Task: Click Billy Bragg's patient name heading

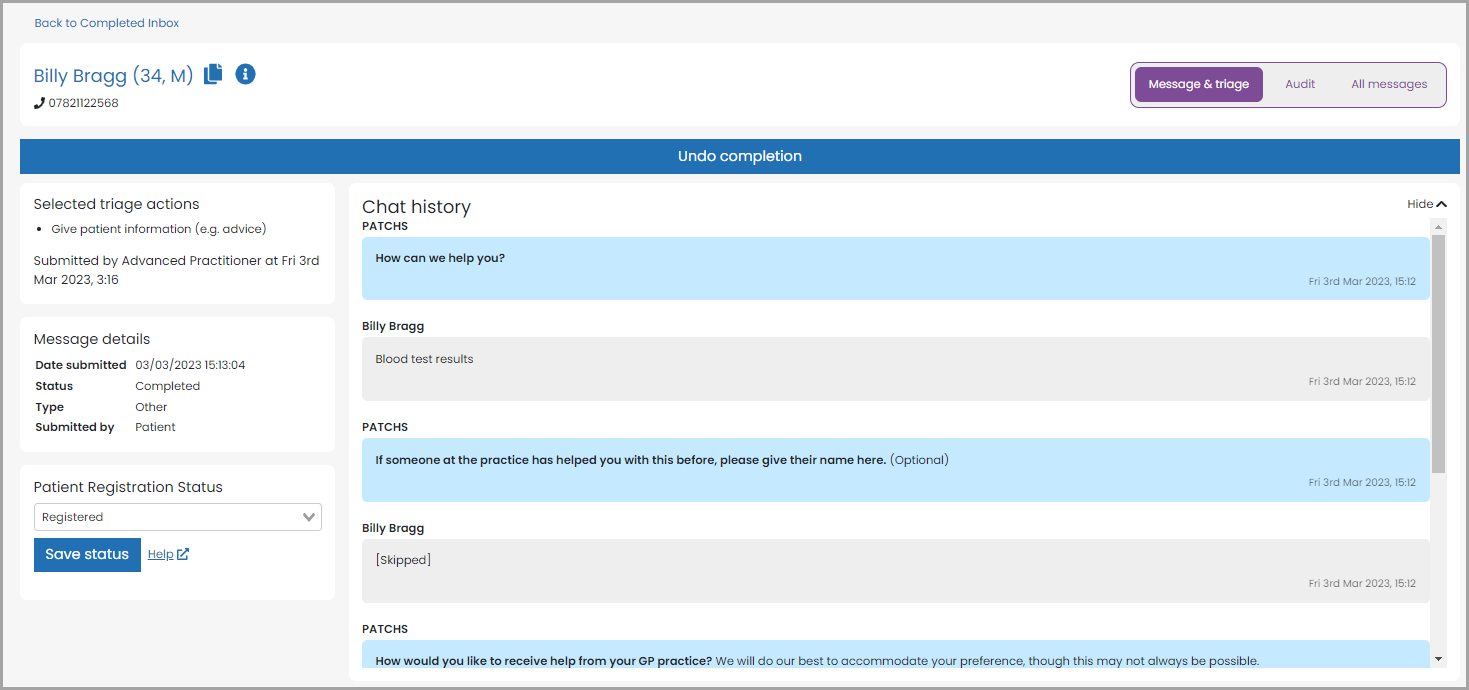Action: (x=113, y=75)
